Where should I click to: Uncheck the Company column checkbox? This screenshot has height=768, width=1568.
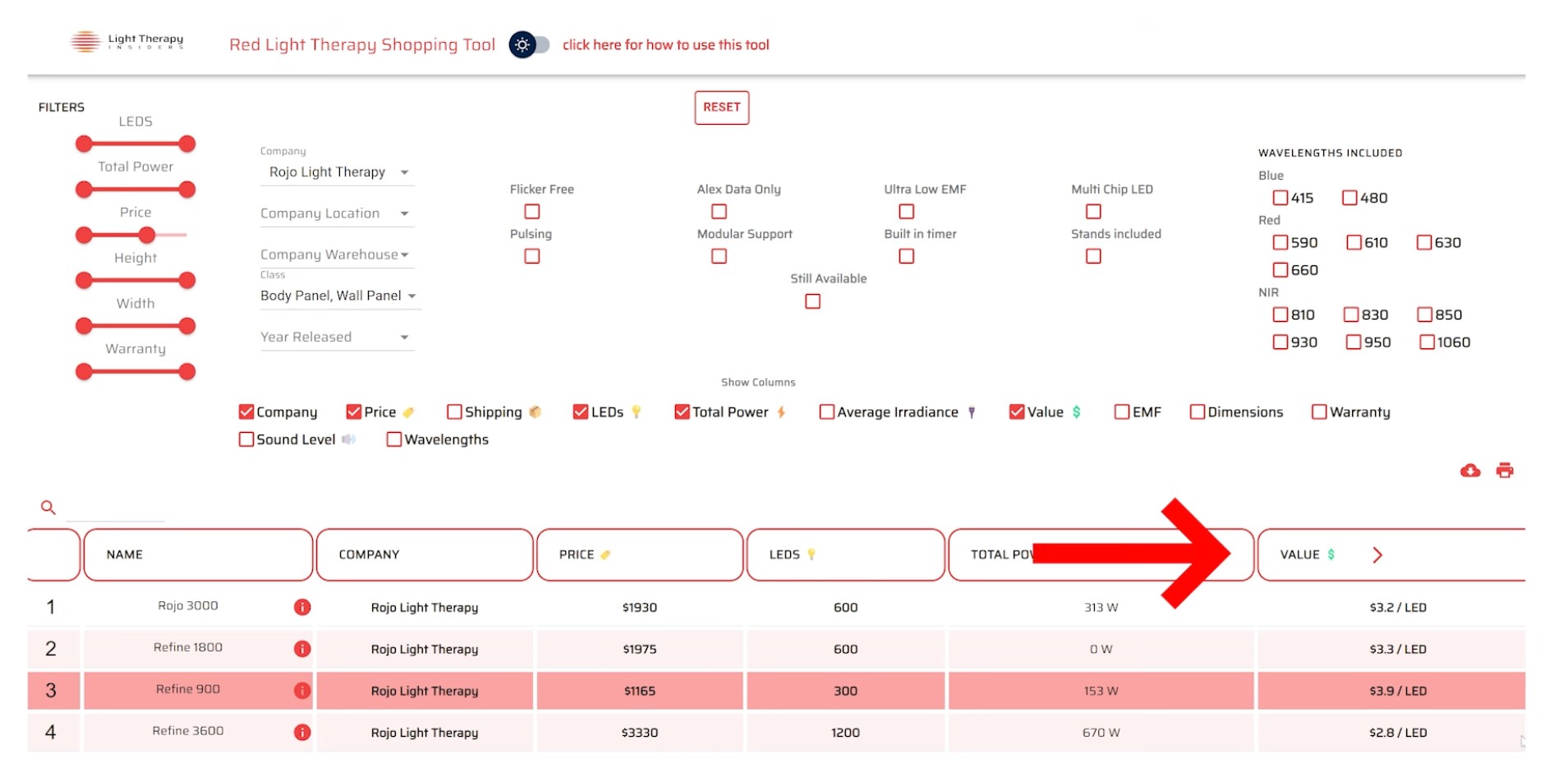click(x=246, y=412)
